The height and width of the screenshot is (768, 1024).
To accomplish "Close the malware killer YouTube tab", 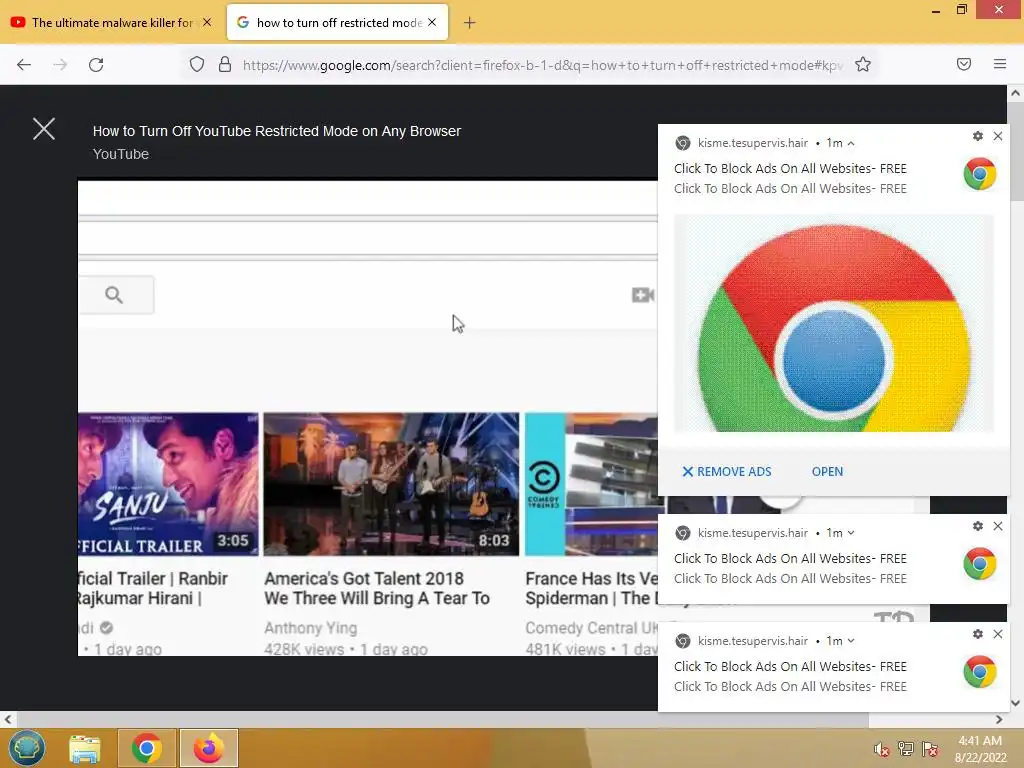I will [207, 22].
